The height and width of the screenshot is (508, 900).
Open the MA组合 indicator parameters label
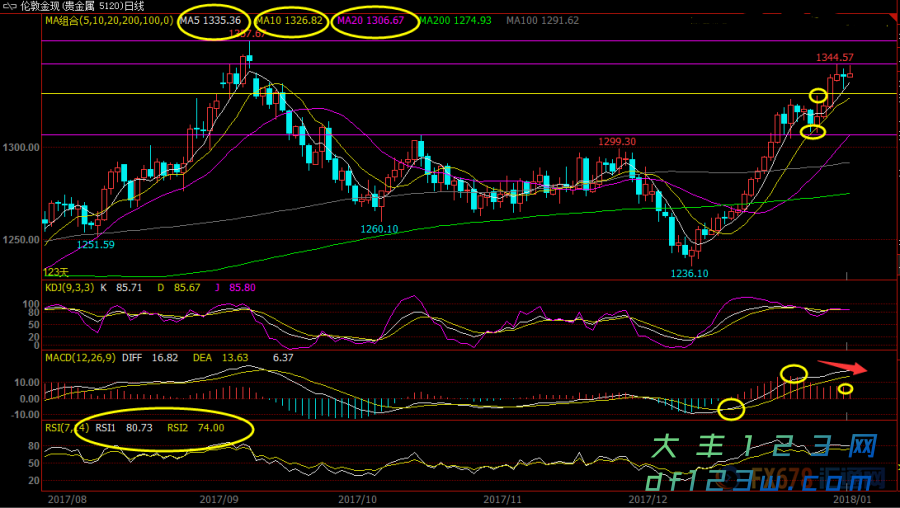coord(109,20)
